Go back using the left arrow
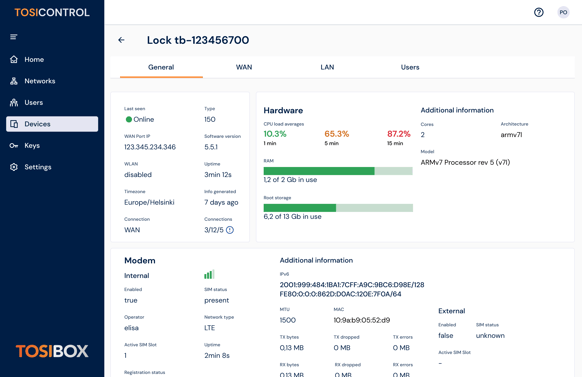Image resolution: width=582 pixels, height=377 pixels. coord(121,40)
